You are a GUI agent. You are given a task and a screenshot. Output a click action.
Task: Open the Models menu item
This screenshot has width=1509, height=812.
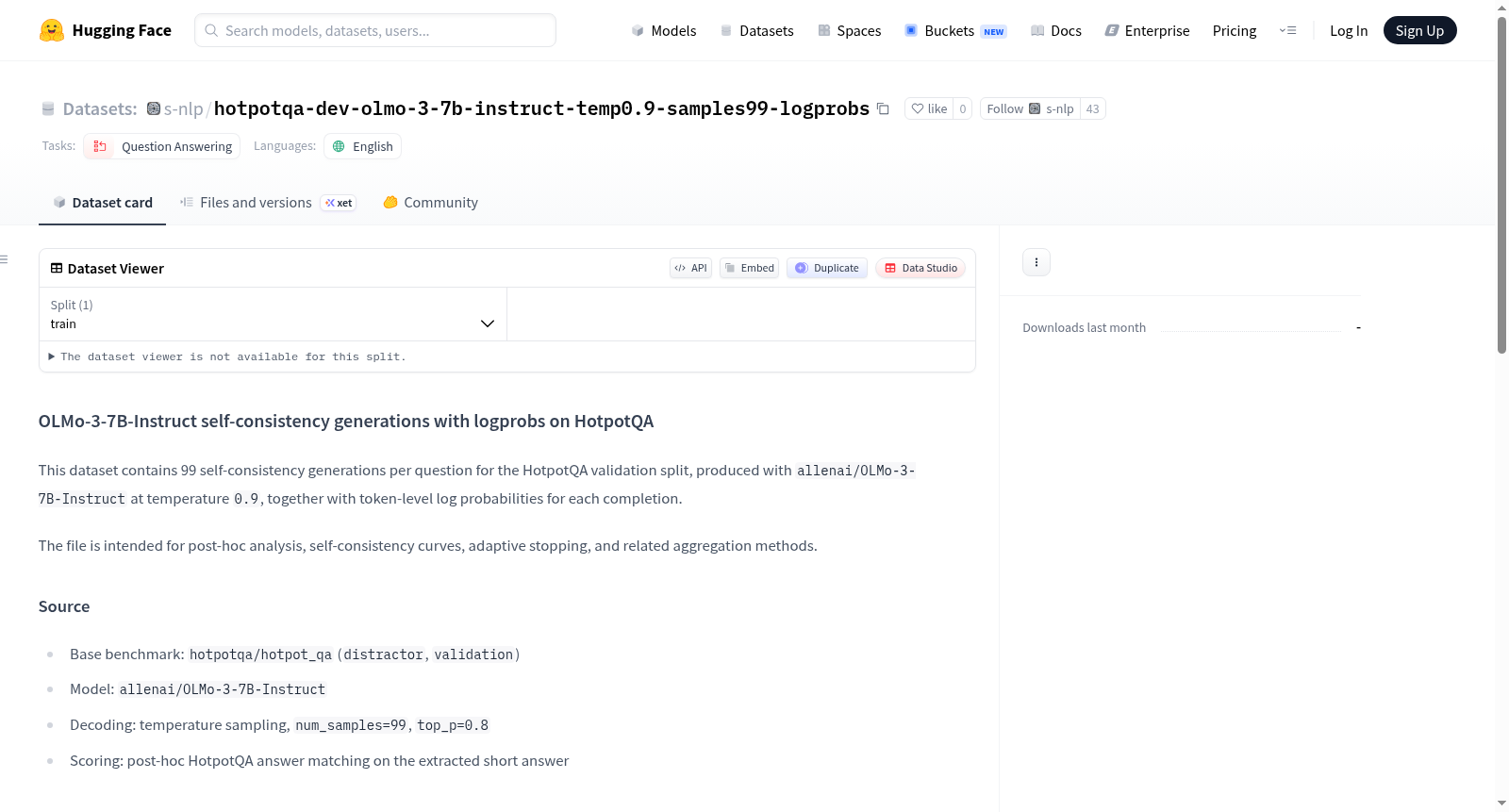click(x=664, y=30)
